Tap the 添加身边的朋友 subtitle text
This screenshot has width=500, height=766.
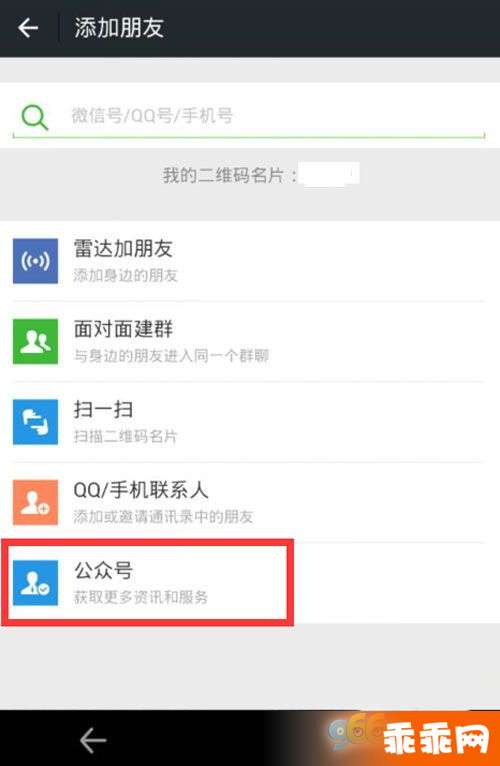click(x=125, y=276)
